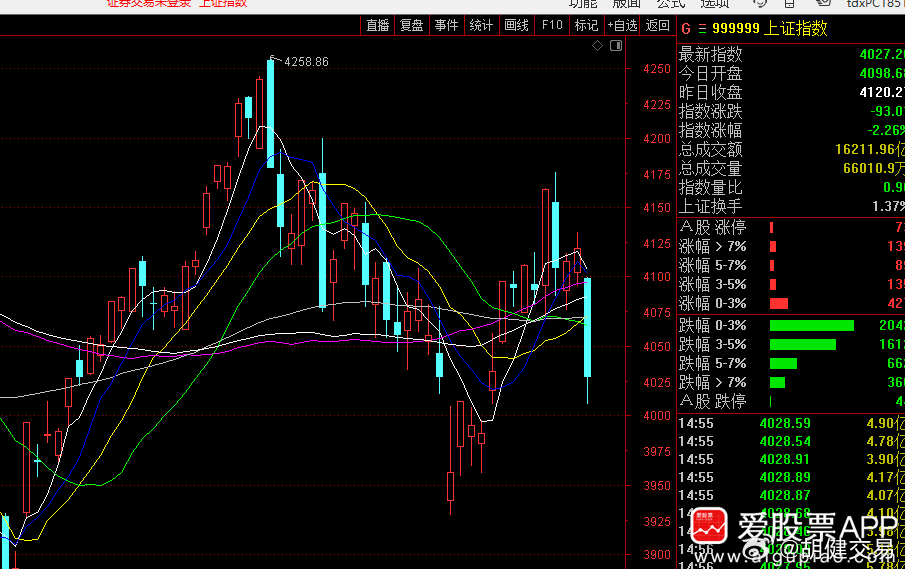Click the 4258.86 high price label
The width and height of the screenshot is (905, 569).
(306, 62)
